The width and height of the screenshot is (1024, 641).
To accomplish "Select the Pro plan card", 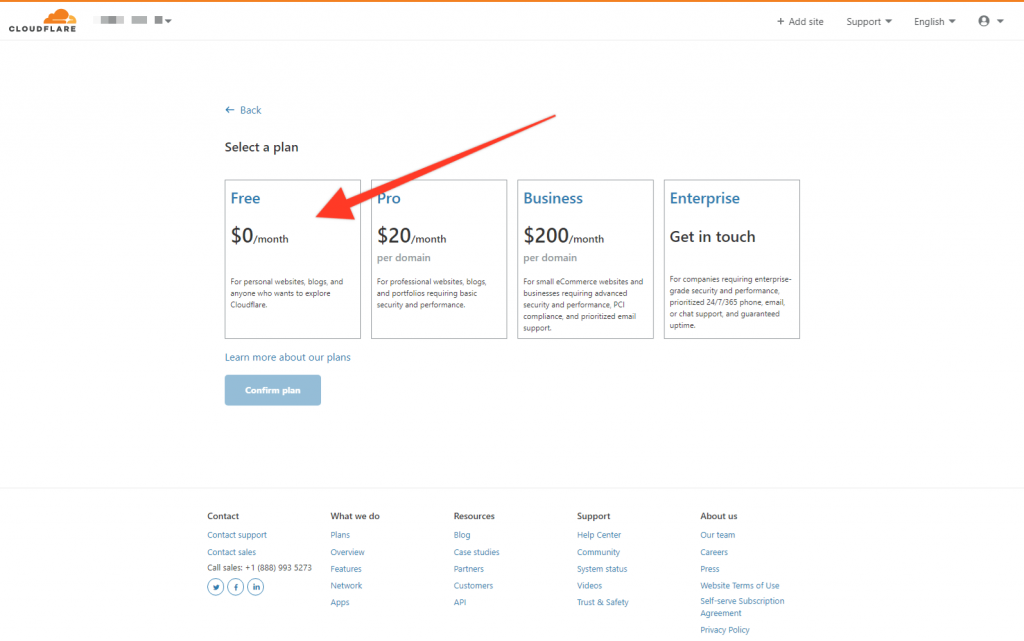I will point(439,259).
